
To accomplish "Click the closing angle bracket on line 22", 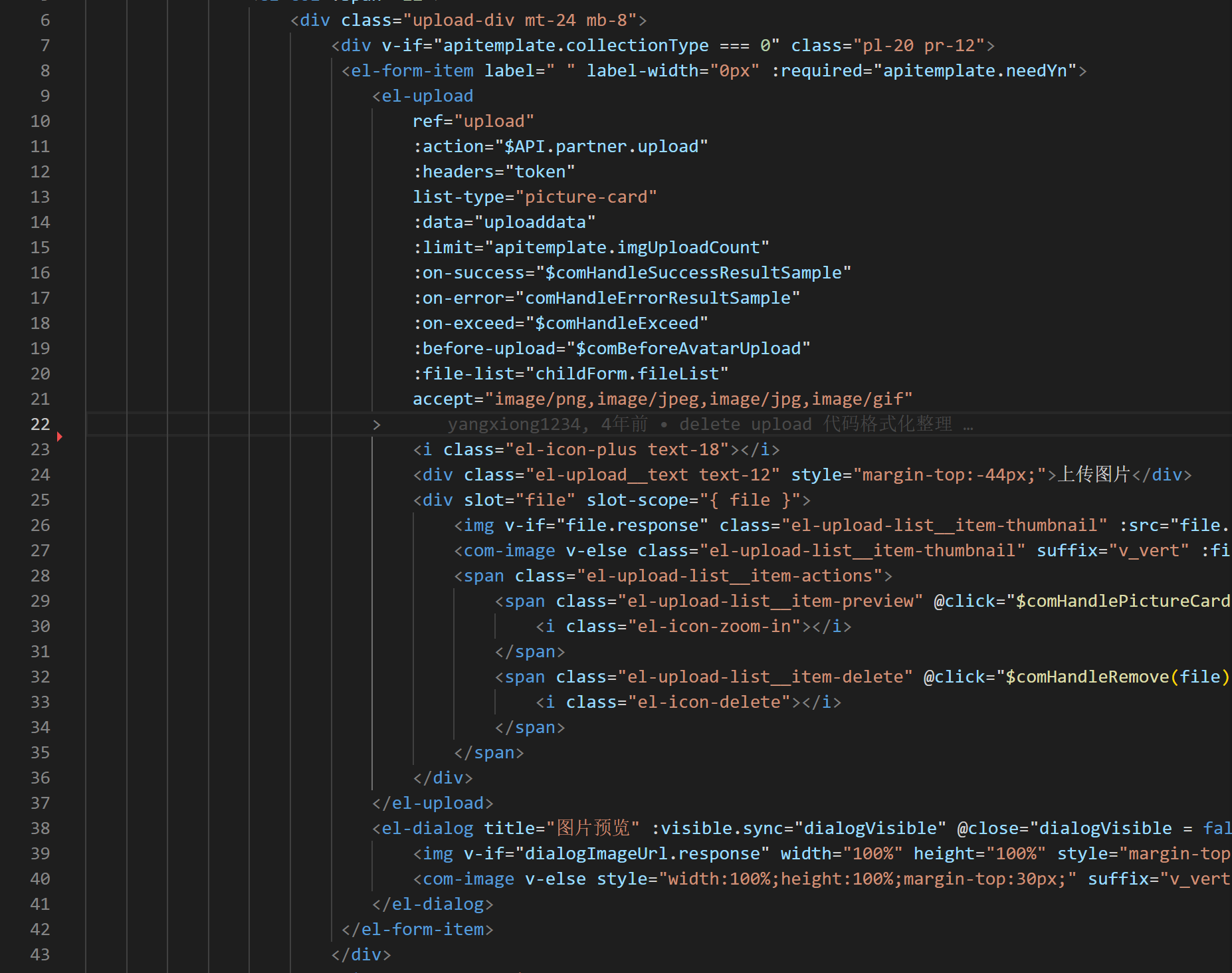I will click(x=377, y=424).
